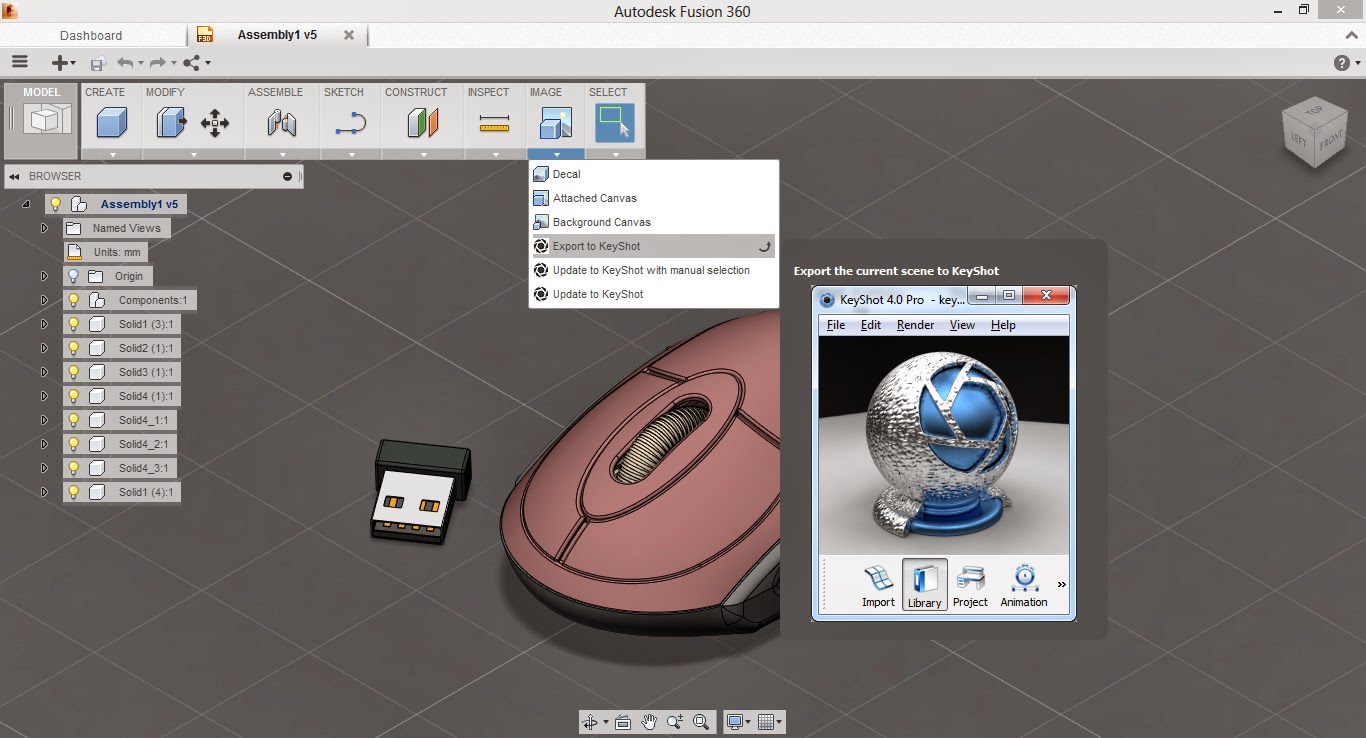Hide the Solid2 (1):1 body with its bulb
The width and height of the screenshot is (1366, 738).
point(71,347)
